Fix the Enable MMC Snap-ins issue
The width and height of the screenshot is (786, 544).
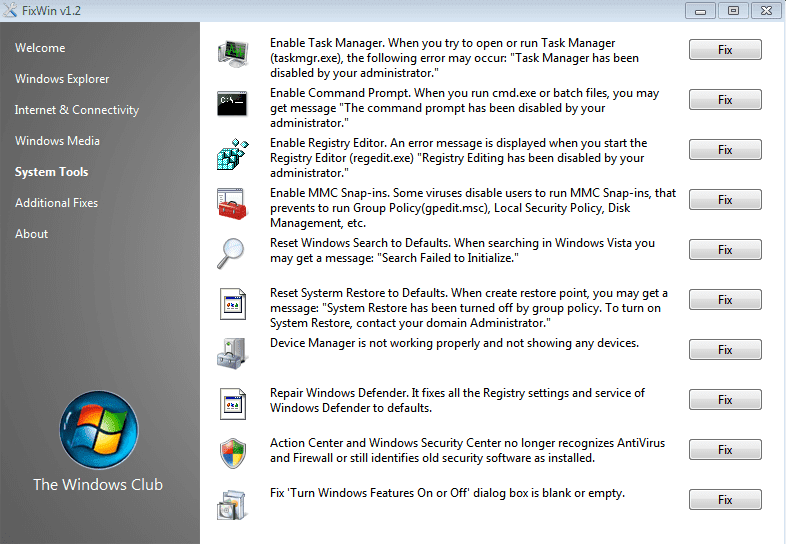[725, 200]
